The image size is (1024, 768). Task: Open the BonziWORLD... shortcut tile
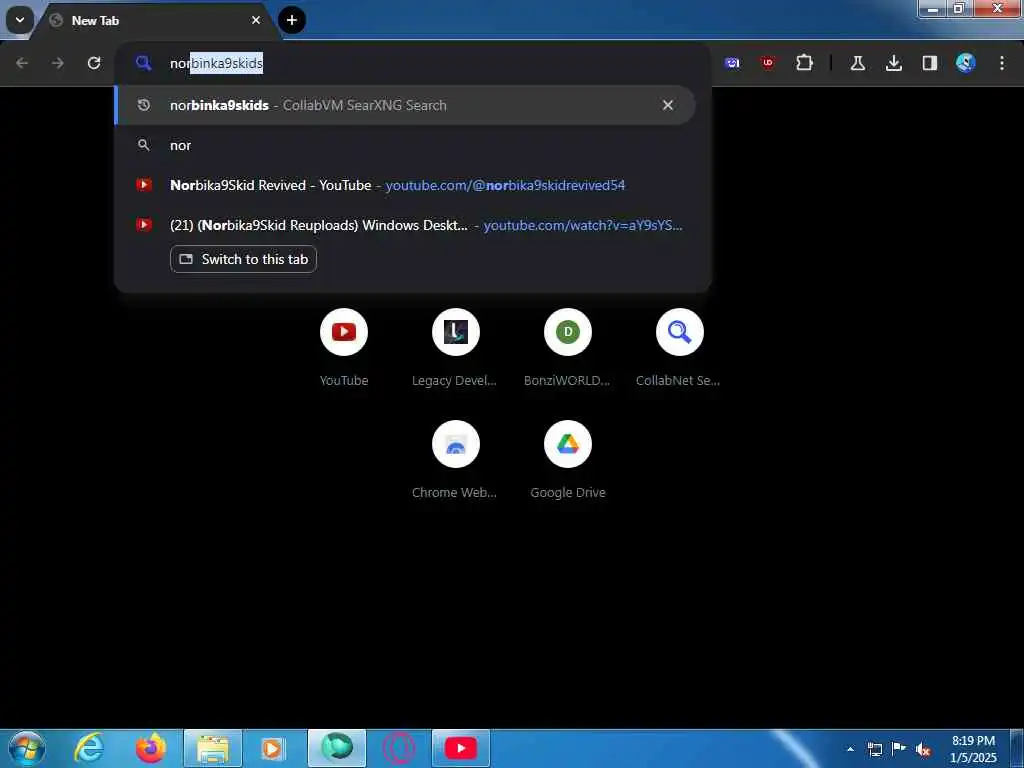[x=568, y=348]
